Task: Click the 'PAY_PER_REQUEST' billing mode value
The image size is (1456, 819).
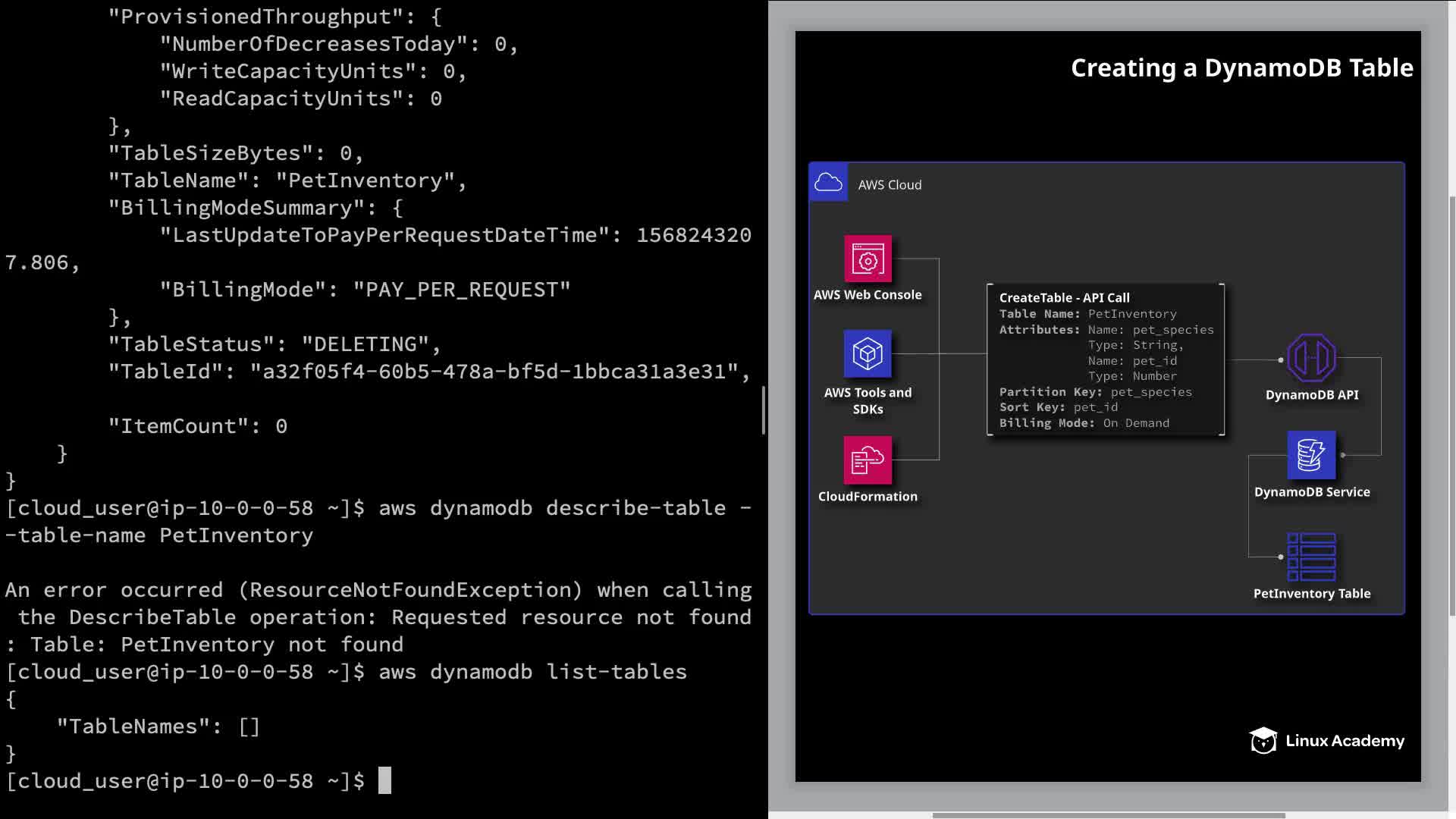Action: pos(461,290)
